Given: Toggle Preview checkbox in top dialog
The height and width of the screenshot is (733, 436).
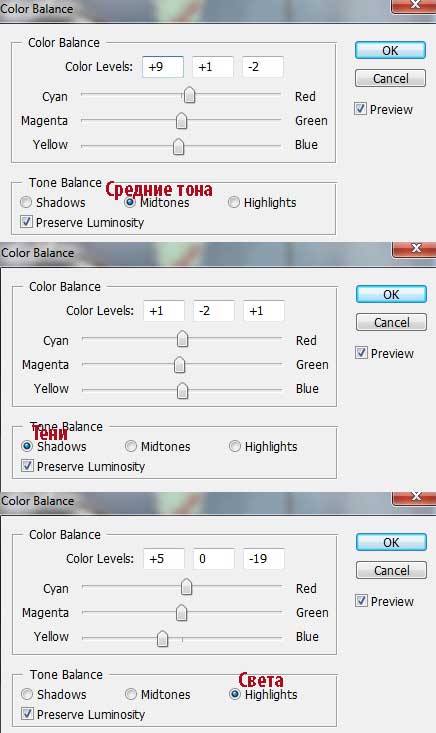Looking at the screenshot, I should (x=360, y=109).
